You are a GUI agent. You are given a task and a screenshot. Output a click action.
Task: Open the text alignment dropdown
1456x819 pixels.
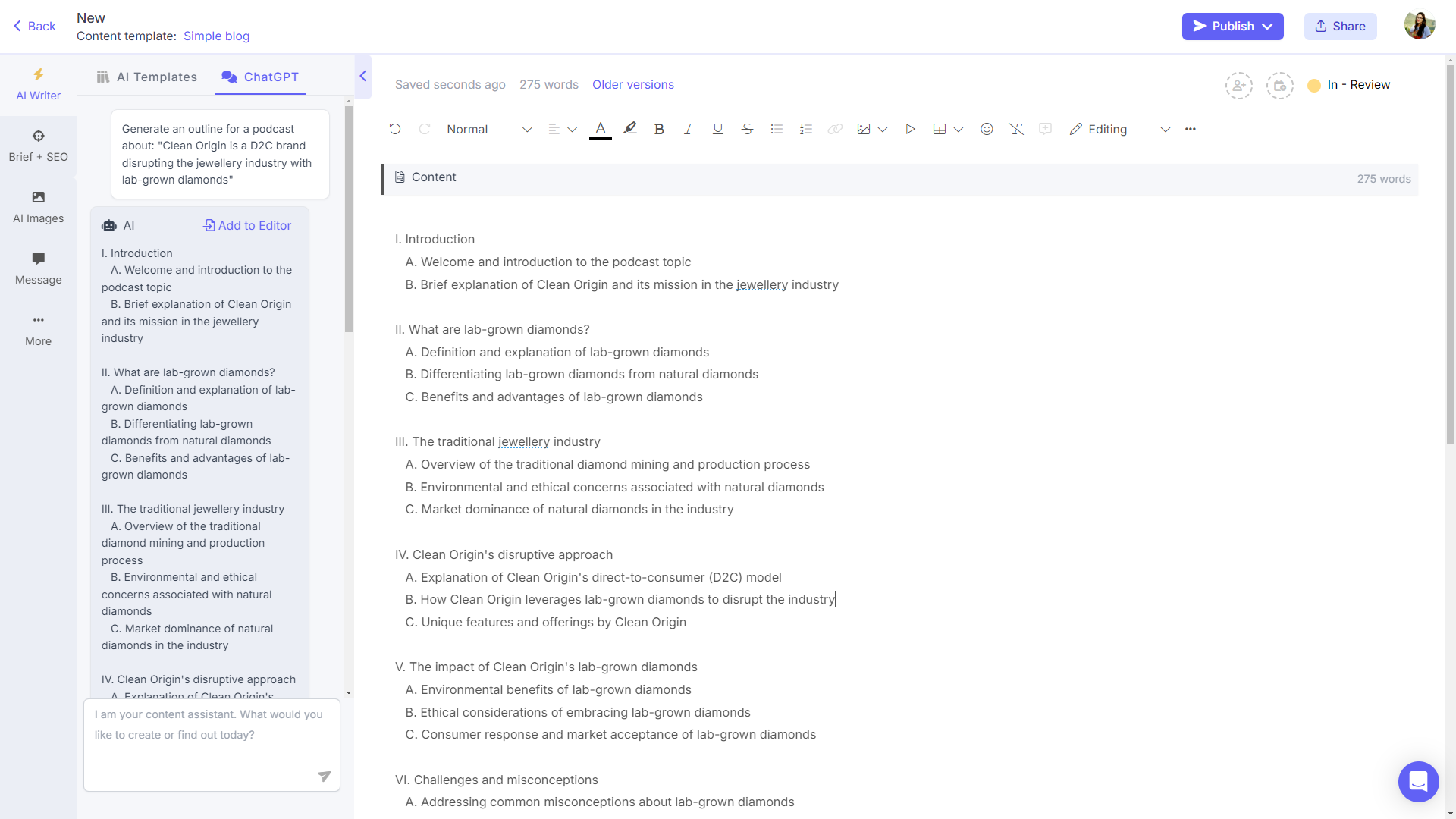(572, 129)
